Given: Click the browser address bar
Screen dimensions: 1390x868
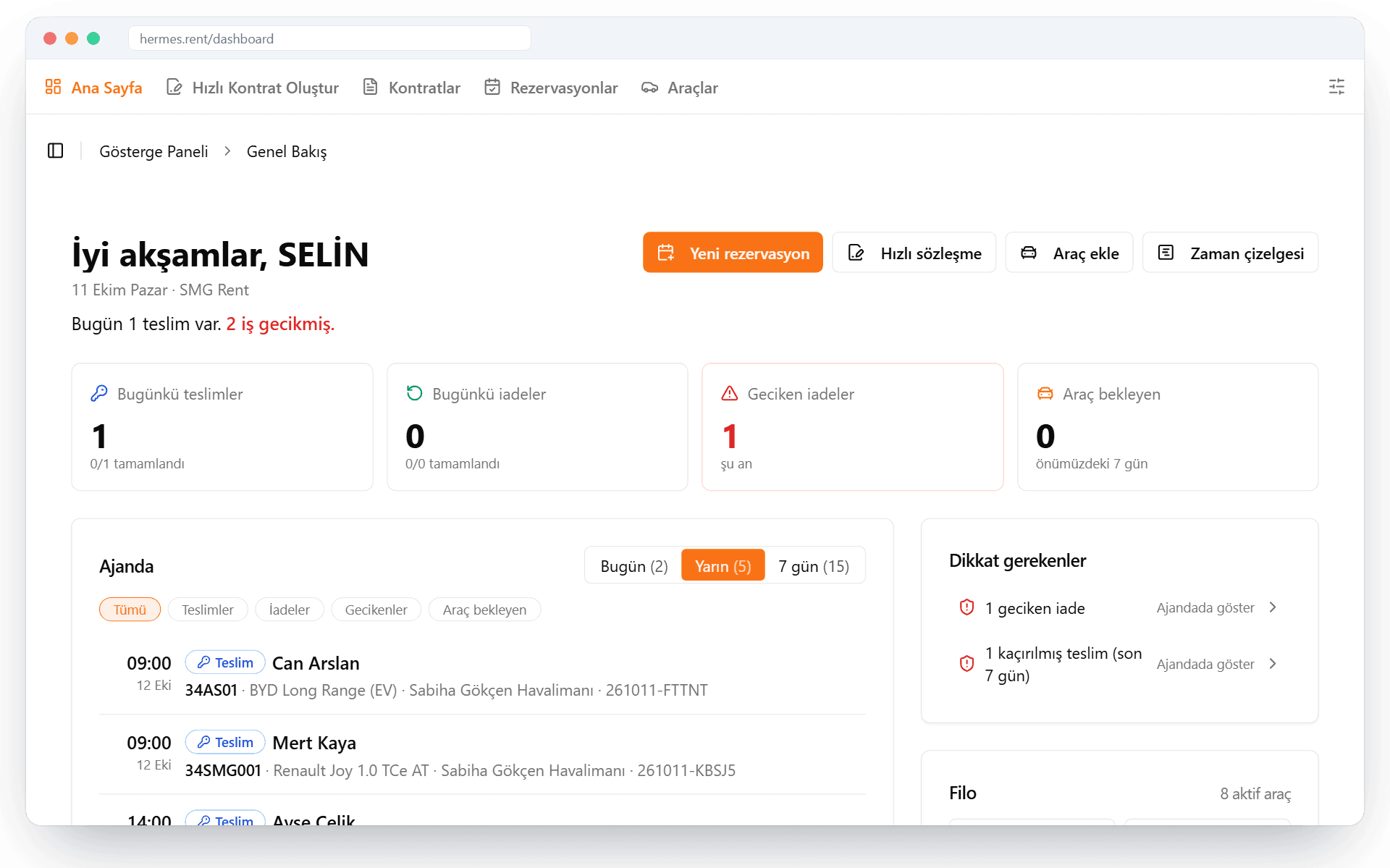Looking at the screenshot, I should tap(329, 38).
